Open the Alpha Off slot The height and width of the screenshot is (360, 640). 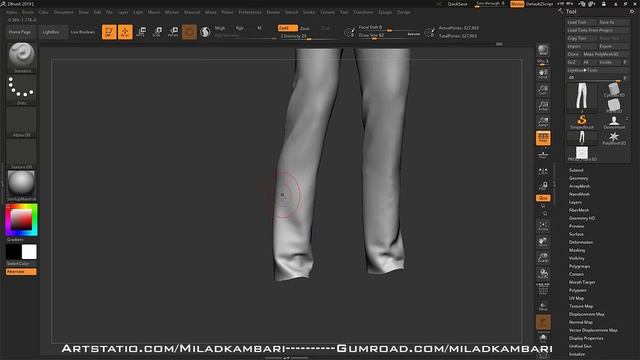pyautogui.click(x=22, y=122)
